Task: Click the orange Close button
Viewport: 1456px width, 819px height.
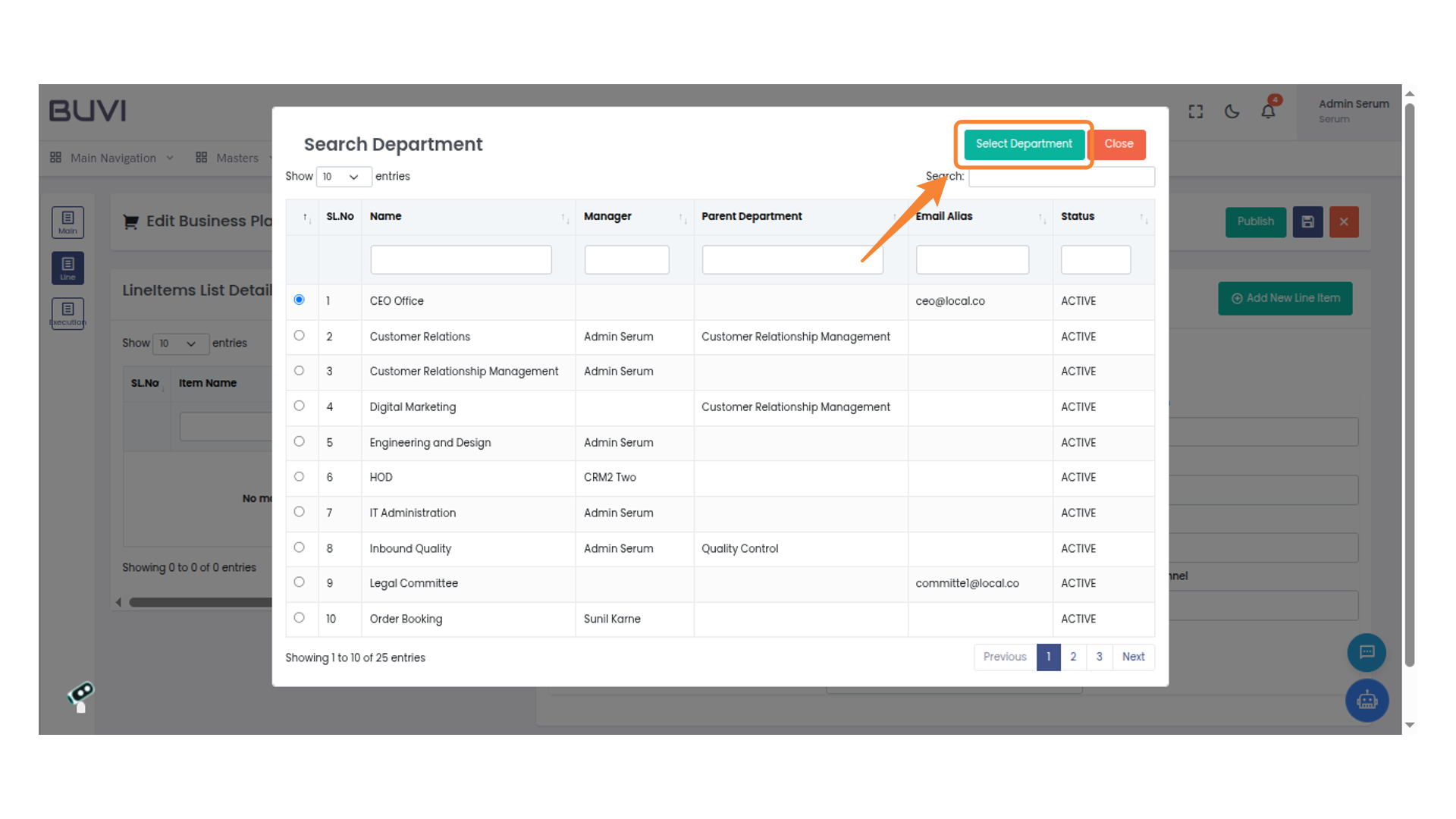Action: (x=1119, y=144)
